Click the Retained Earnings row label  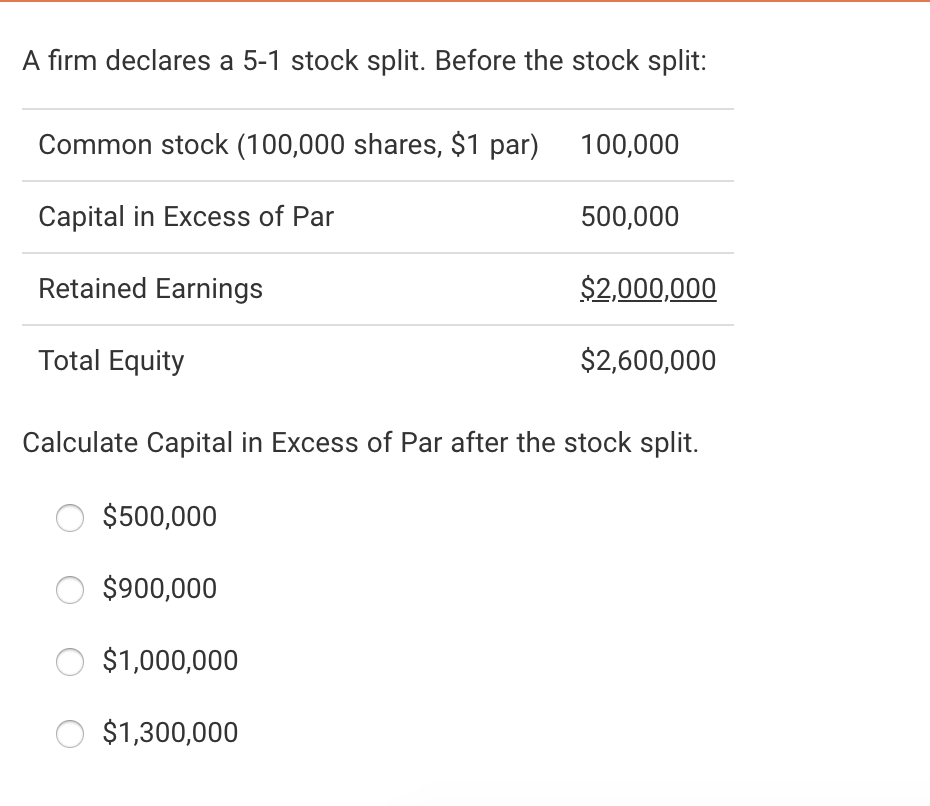(x=151, y=289)
